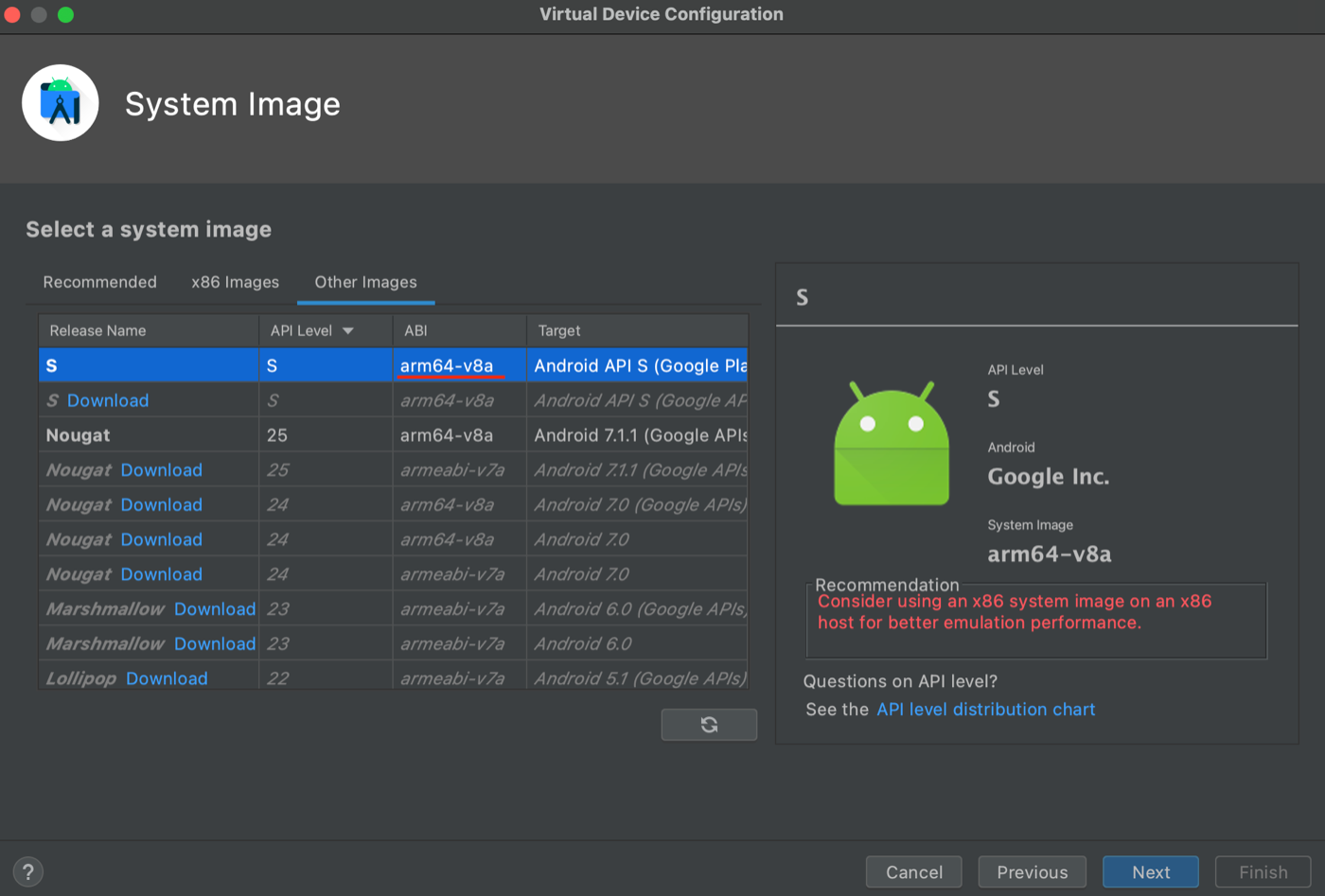Click the ABI column header
The height and width of the screenshot is (896, 1325).
(459, 330)
